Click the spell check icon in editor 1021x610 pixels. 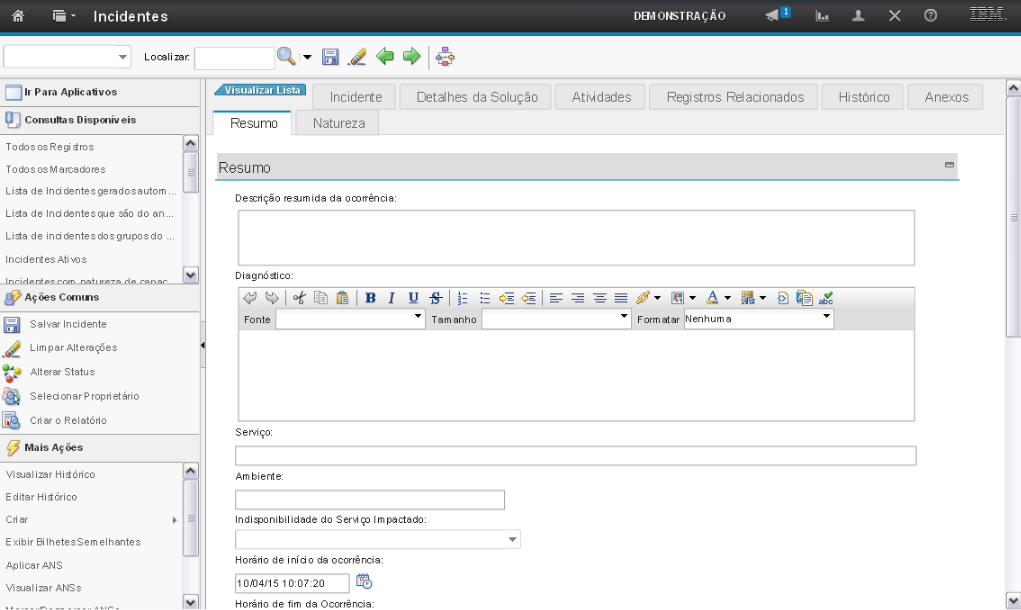tap(826, 297)
